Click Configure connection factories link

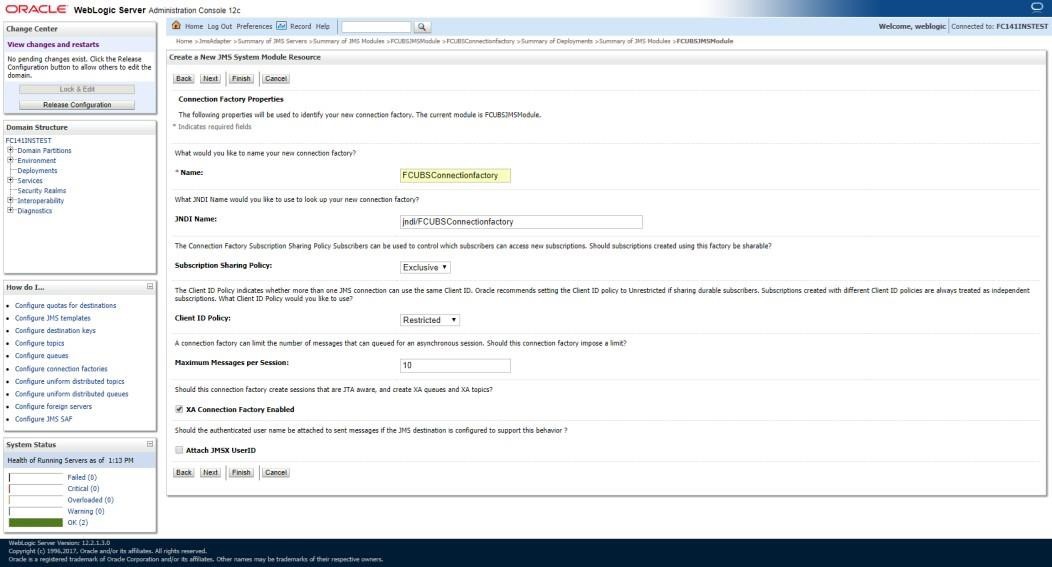(61, 368)
